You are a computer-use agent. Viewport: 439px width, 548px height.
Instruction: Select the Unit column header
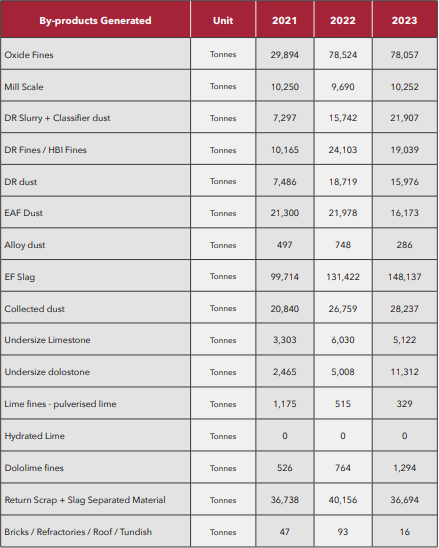[223, 20]
